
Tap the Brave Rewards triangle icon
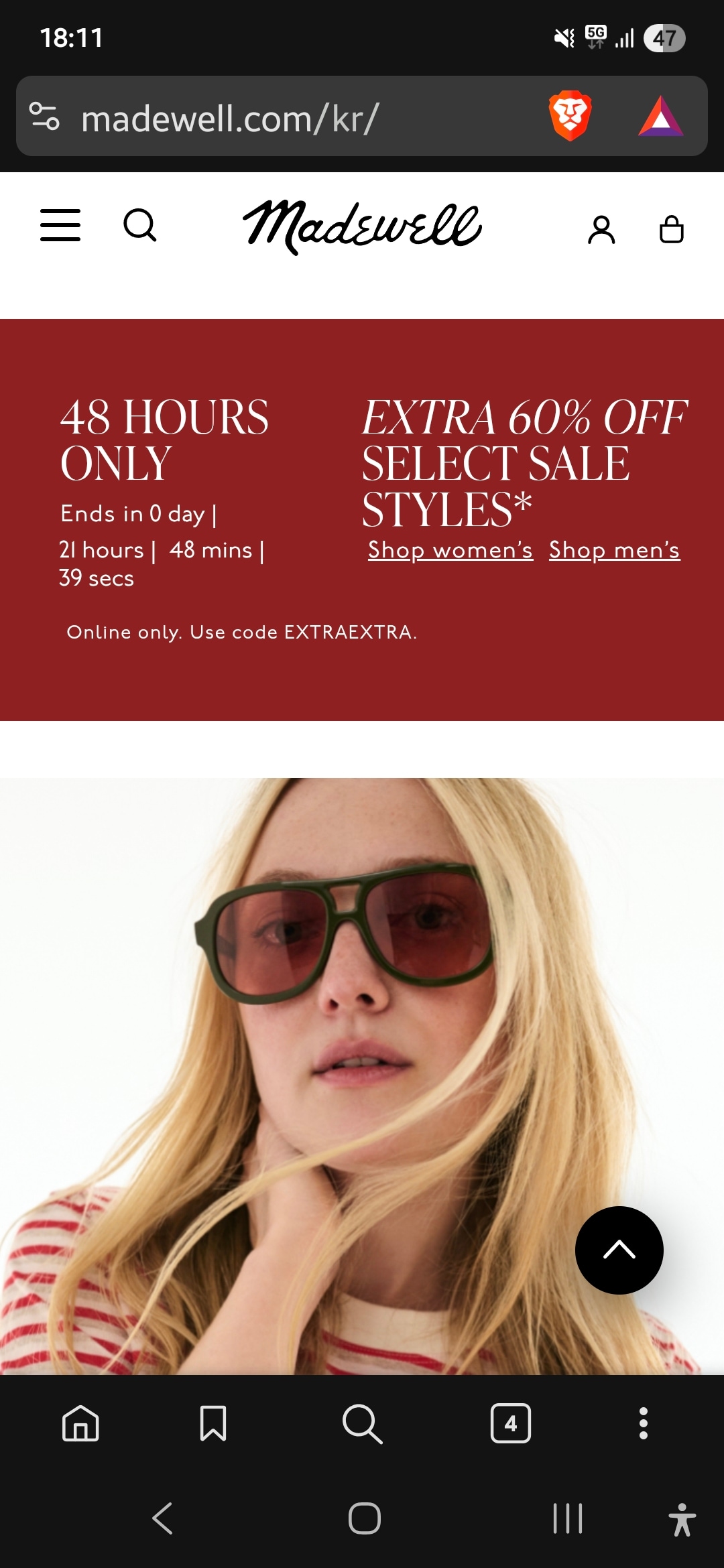661,117
